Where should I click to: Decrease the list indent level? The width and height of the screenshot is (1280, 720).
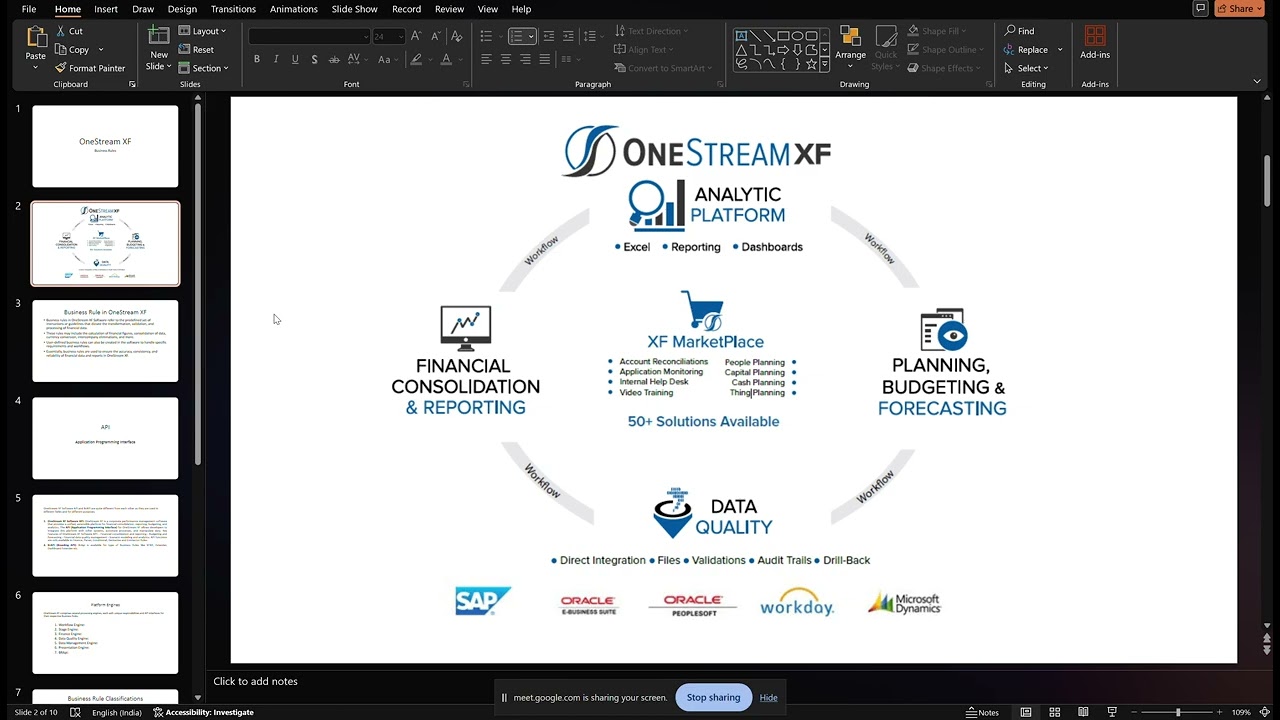point(548,36)
